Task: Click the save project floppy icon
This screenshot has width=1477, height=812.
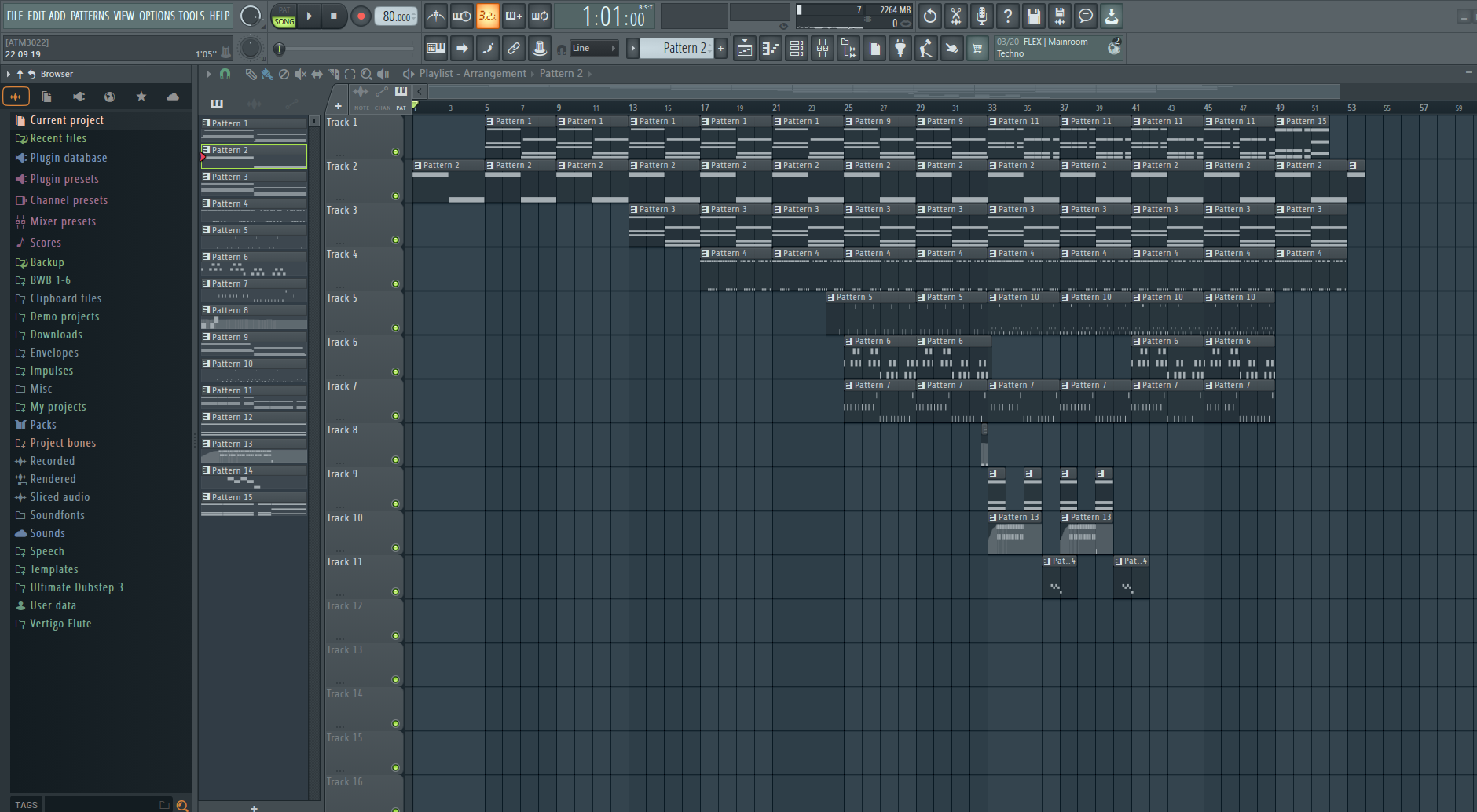Action: [x=1034, y=16]
